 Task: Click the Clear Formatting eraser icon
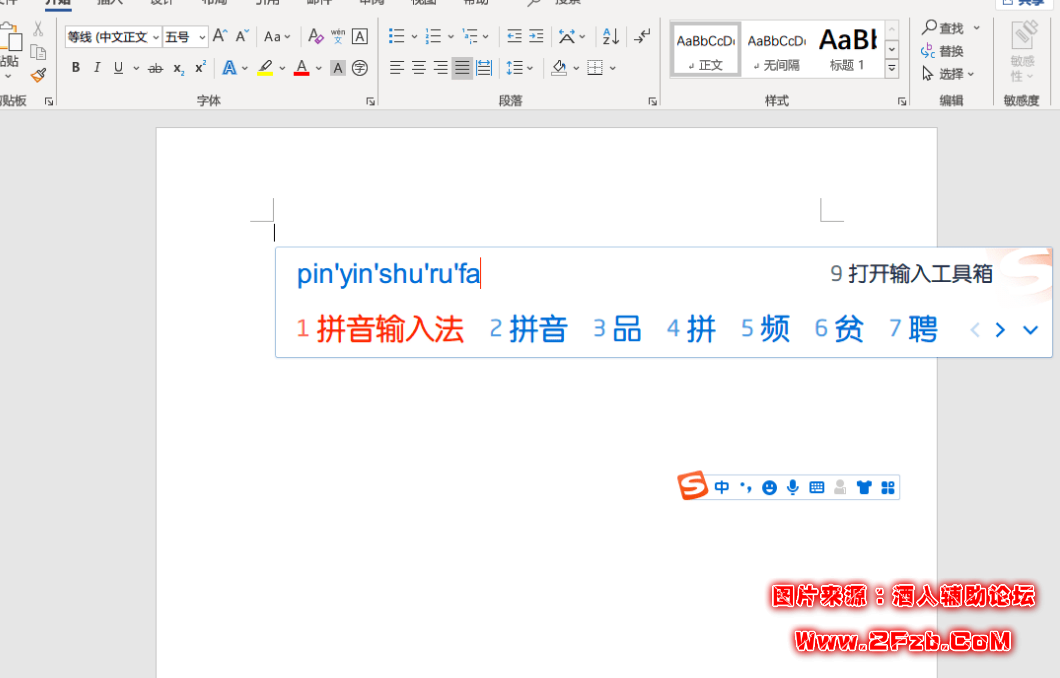(x=316, y=37)
